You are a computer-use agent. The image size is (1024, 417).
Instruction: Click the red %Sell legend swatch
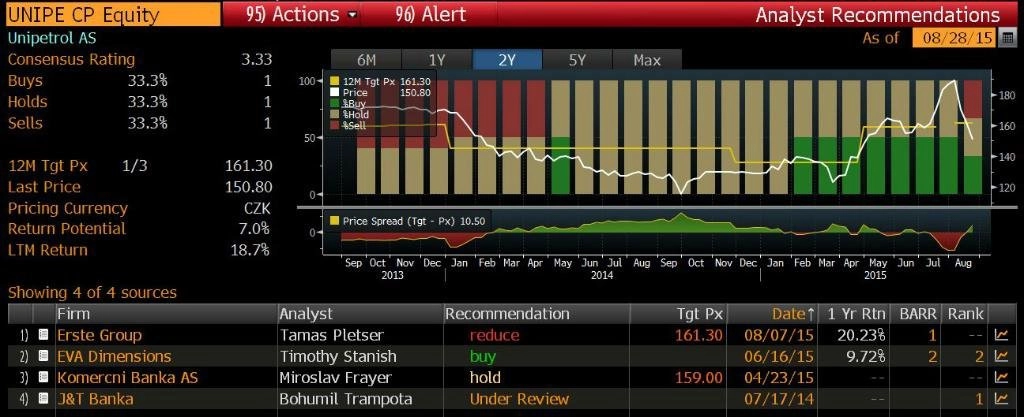click(334, 125)
